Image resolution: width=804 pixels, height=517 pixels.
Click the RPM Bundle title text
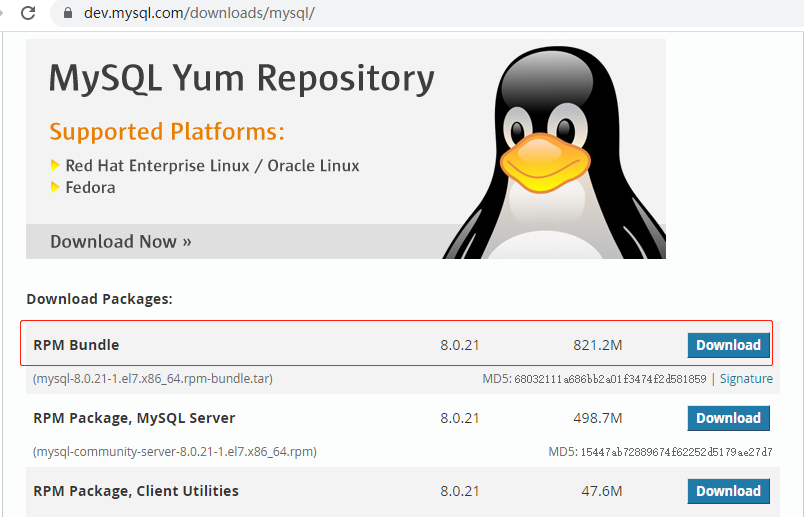[x=76, y=345]
